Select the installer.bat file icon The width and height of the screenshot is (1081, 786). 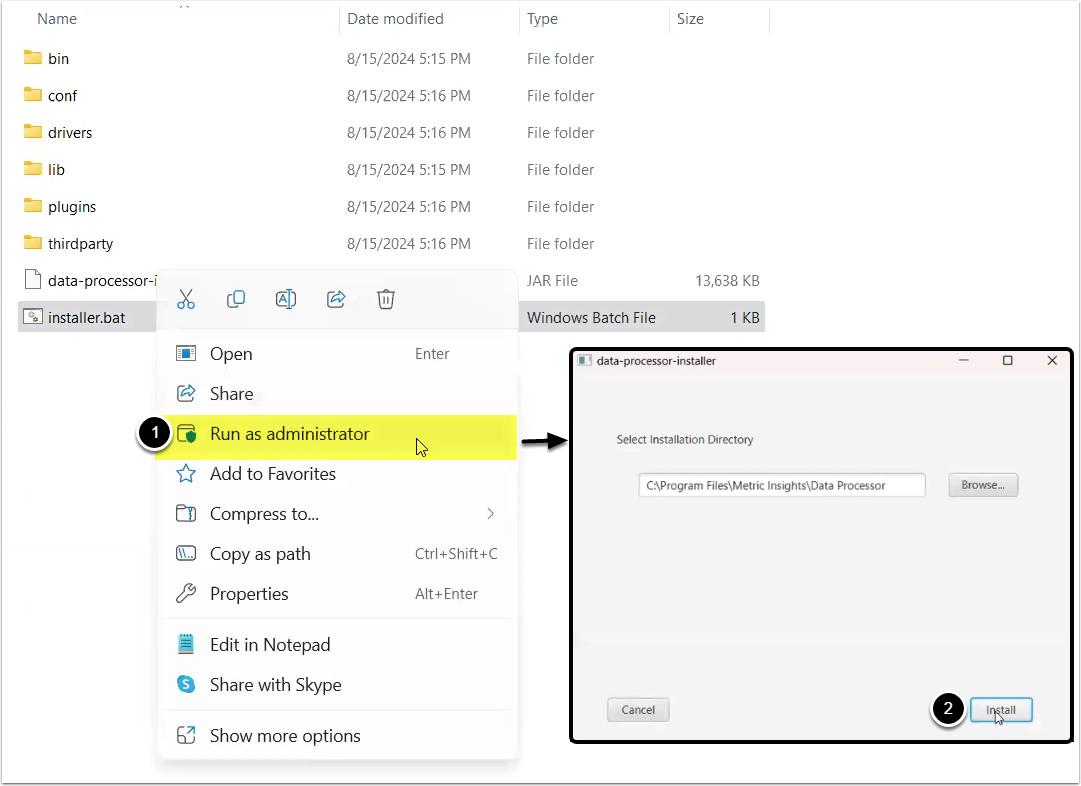pyautogui.click(x=32, y=318)
